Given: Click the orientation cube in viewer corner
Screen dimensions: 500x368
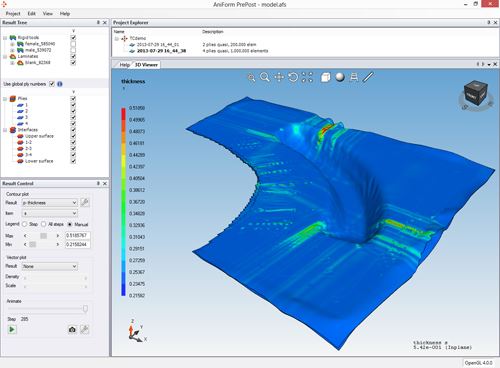Looking at the screenshot, I should pyautogui.click(x=476, y=94).
